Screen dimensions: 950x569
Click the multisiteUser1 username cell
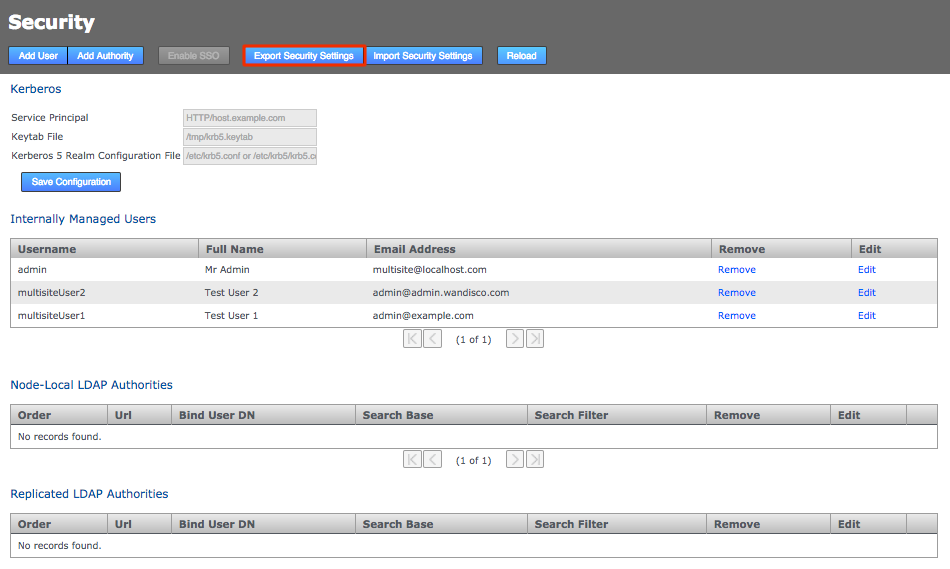pyautogui.click(x=51, y=316)
